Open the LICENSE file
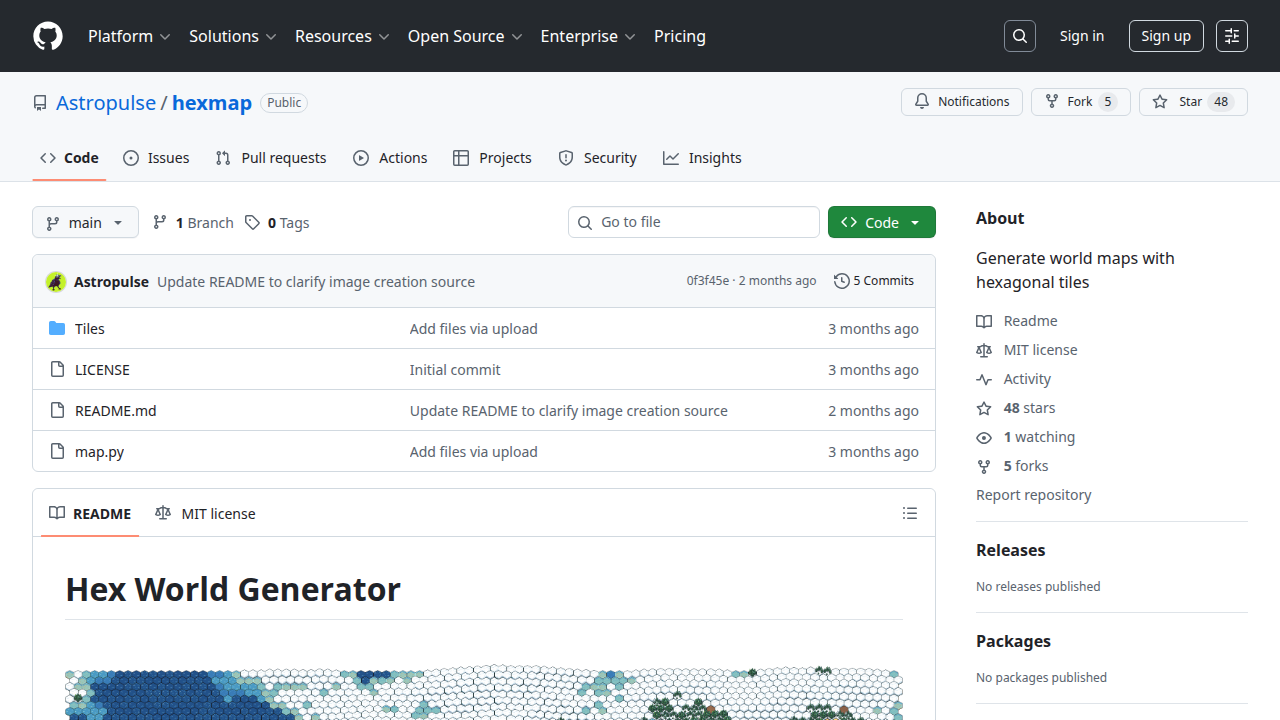 click(102, 370)
